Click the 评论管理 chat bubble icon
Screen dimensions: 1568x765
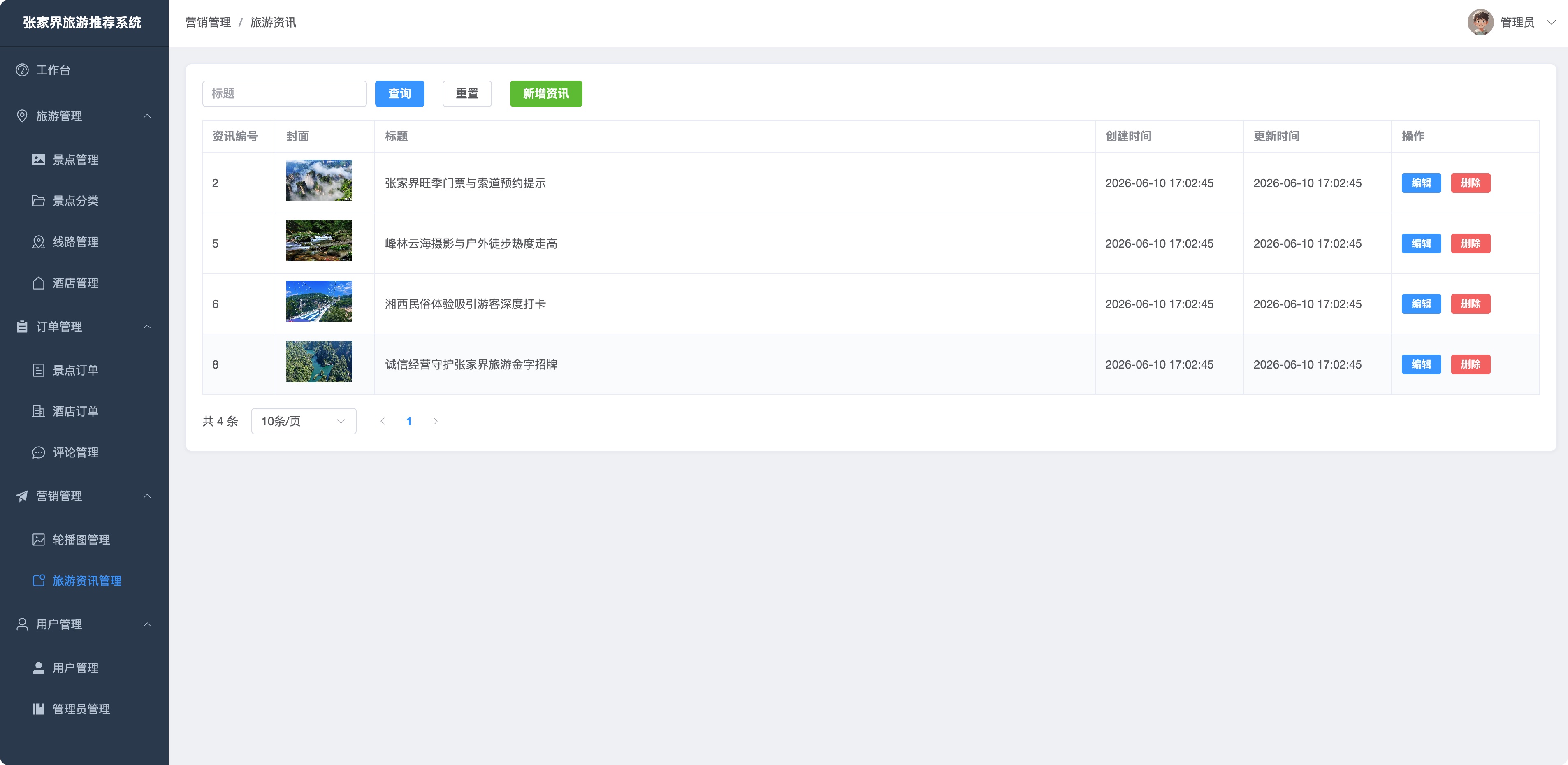pyautogui.click(x=38, y=452)
